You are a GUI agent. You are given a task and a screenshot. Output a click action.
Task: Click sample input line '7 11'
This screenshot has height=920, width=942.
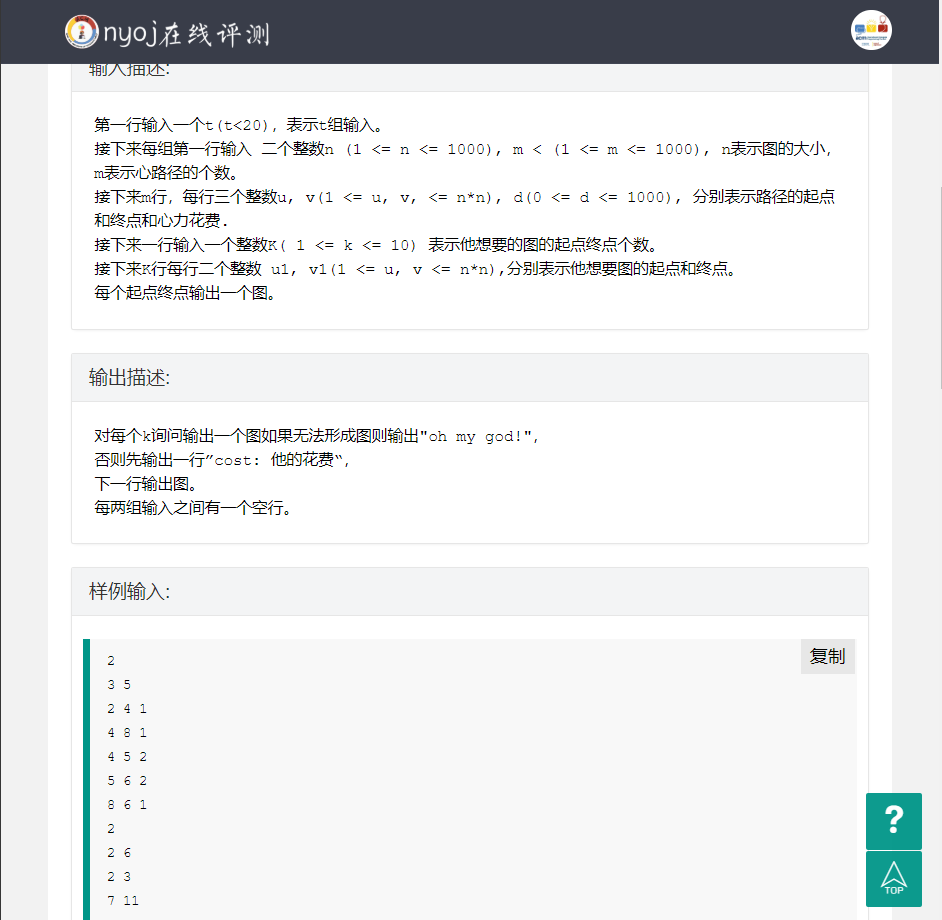pos(123,901)
